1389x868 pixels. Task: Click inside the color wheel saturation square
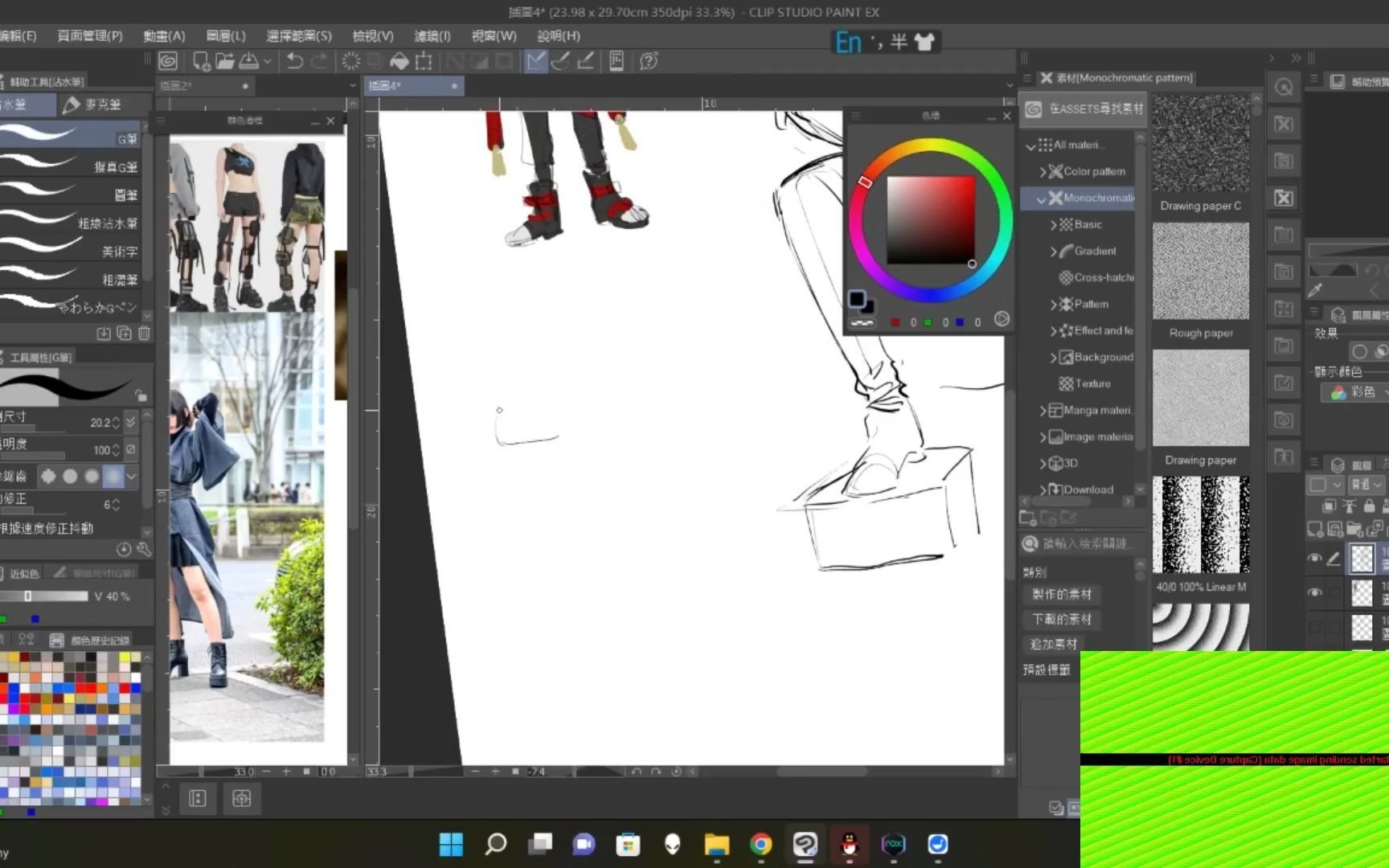pos(931,219)
